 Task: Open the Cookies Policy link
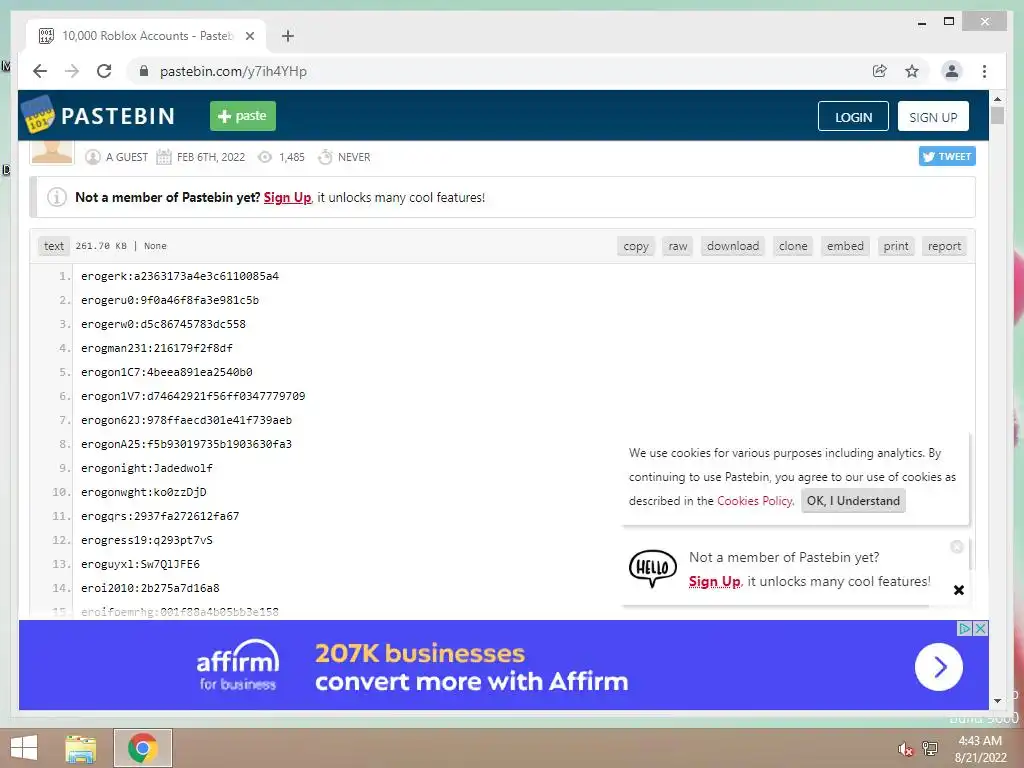(x=755, y=501)
